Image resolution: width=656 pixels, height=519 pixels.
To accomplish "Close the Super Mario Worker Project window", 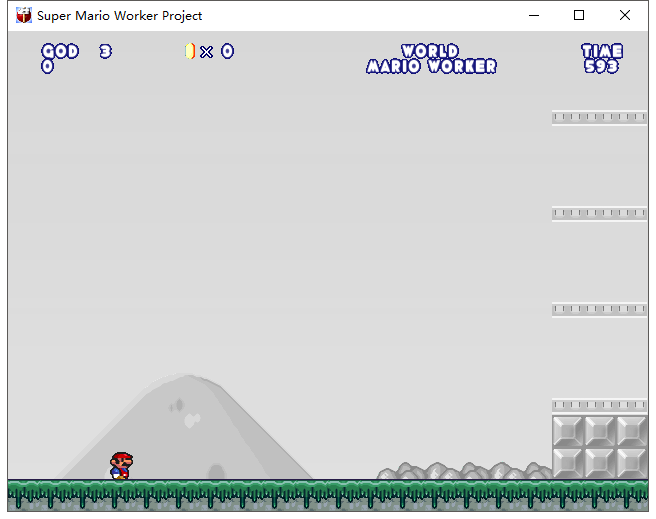I will pos(625,15).
